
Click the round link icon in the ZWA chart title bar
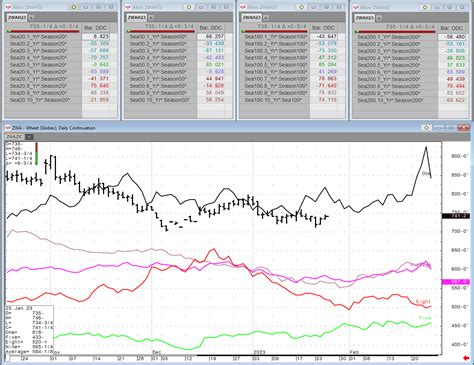tap(426, 128)
